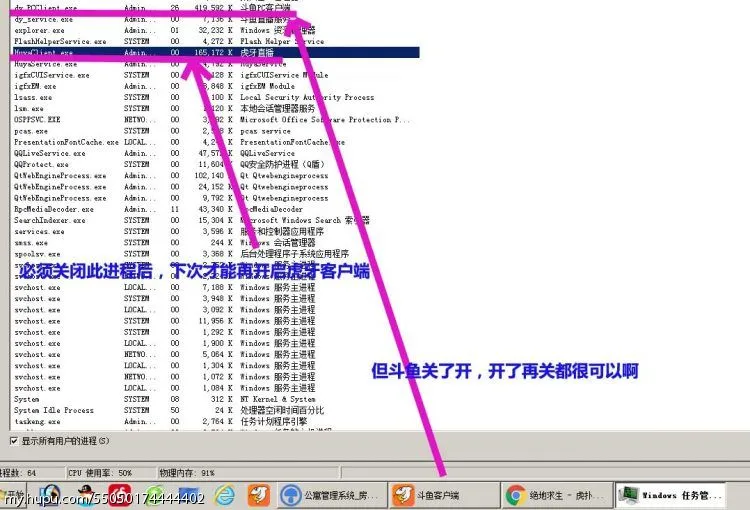
Task: Select the HuyaClient.exe process row
Action: point(215,53)
